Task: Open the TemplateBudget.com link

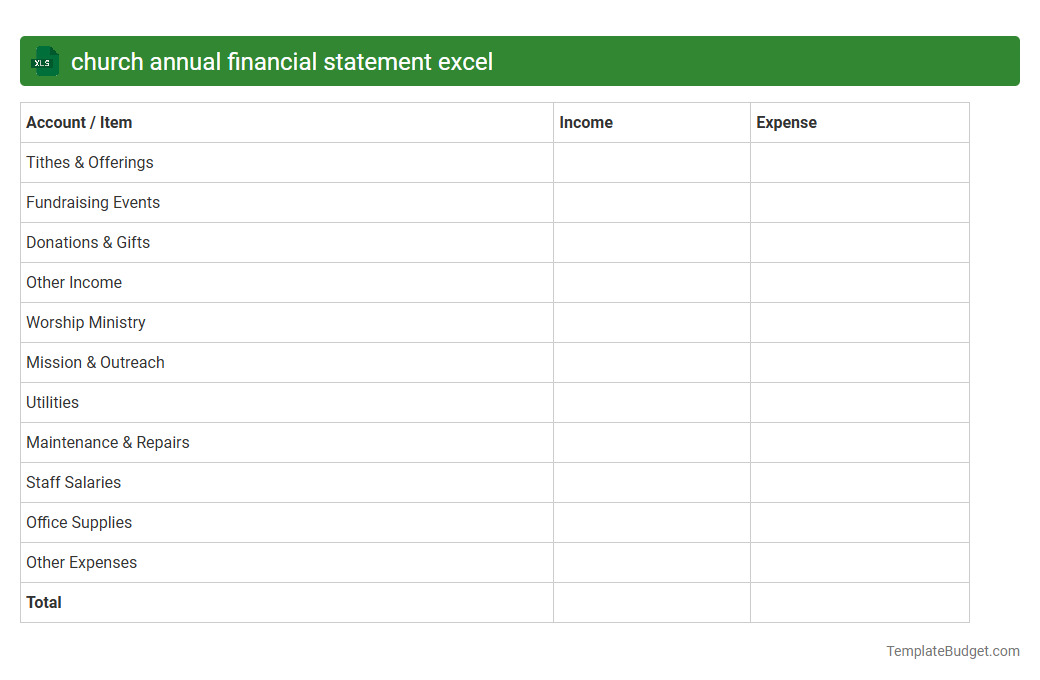Action: coord(952,651)
